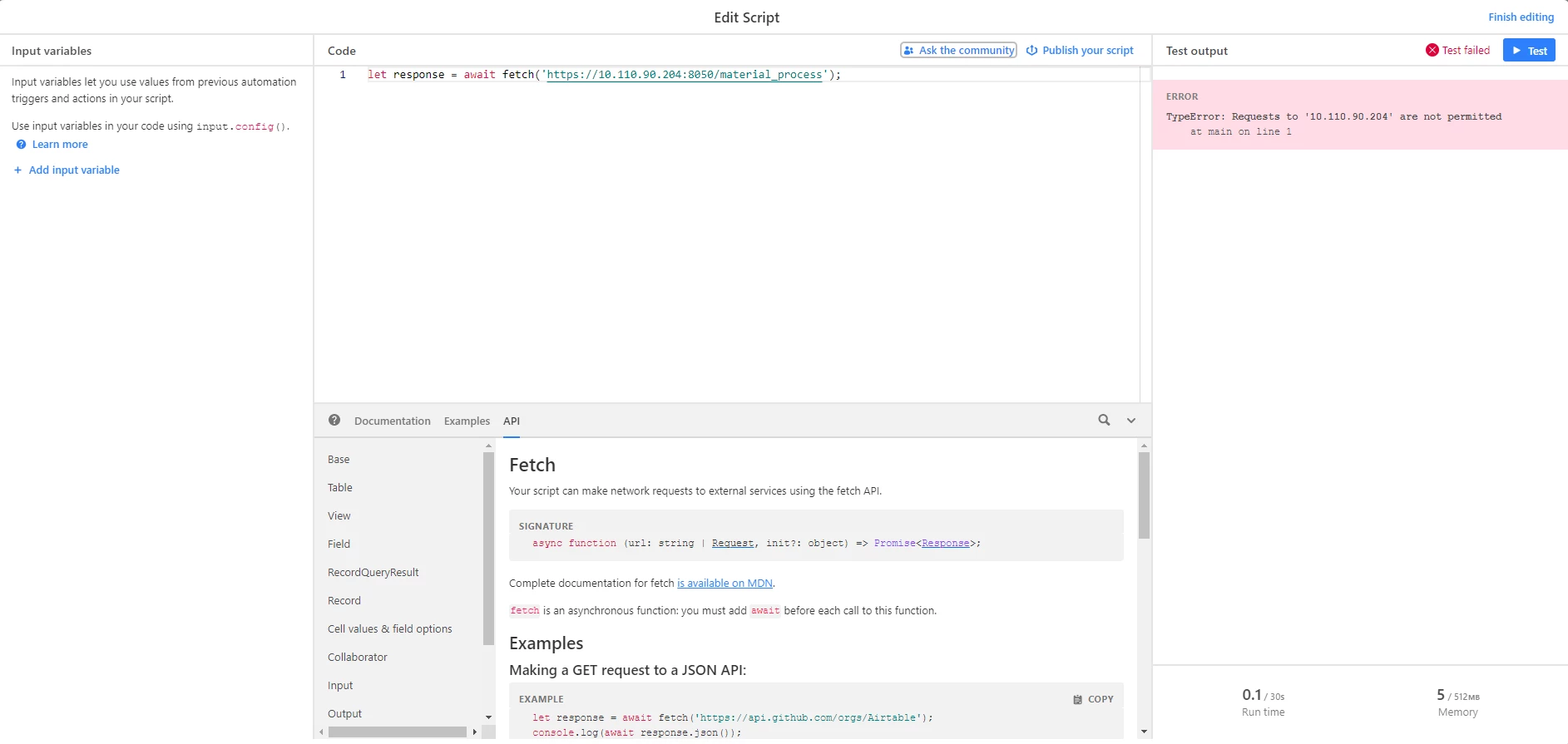1568x744 pixels.
Task: Click the Request type link in the signature
Action: (x=733, y=544)
